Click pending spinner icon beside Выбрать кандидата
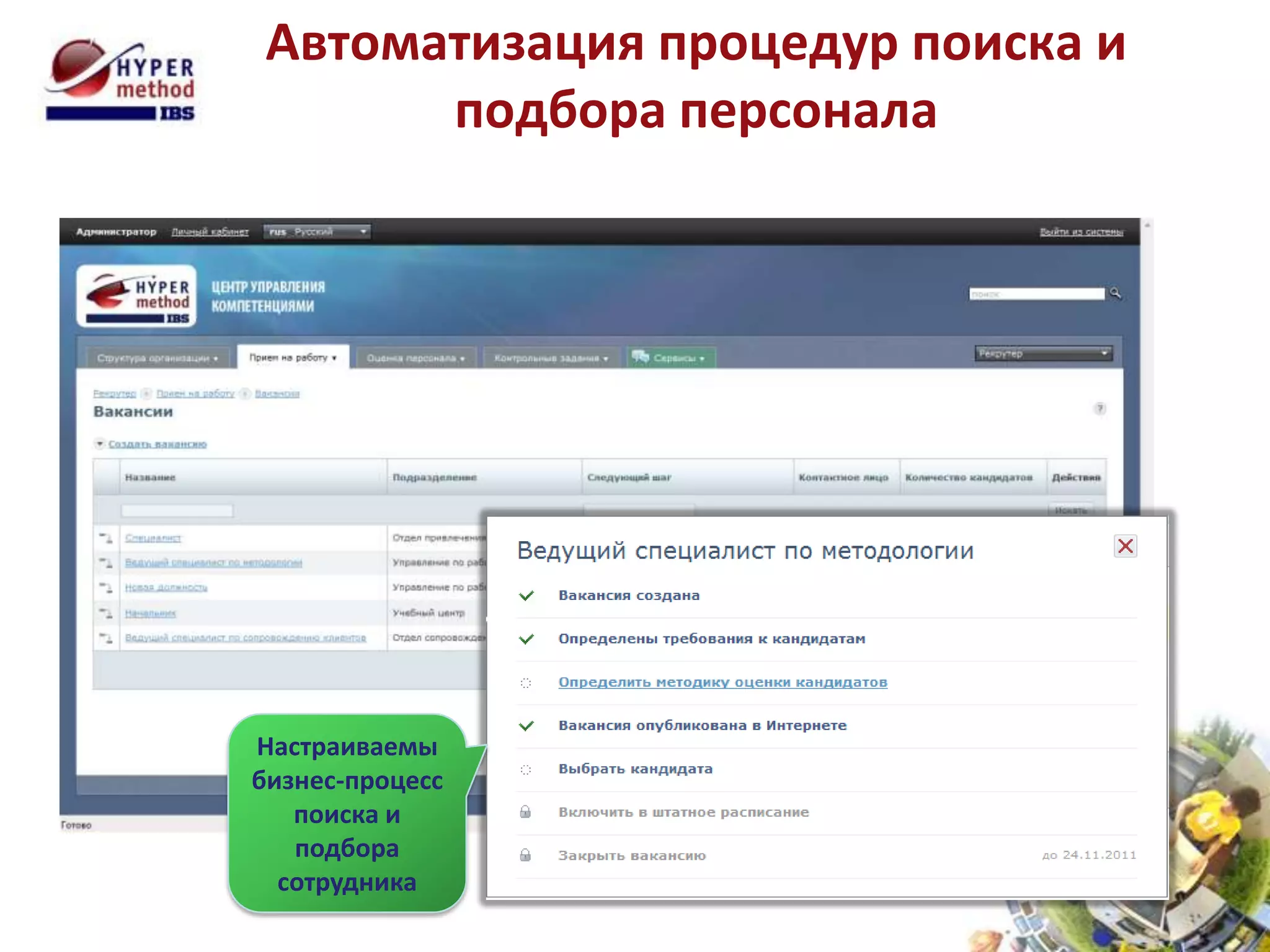 526,770
